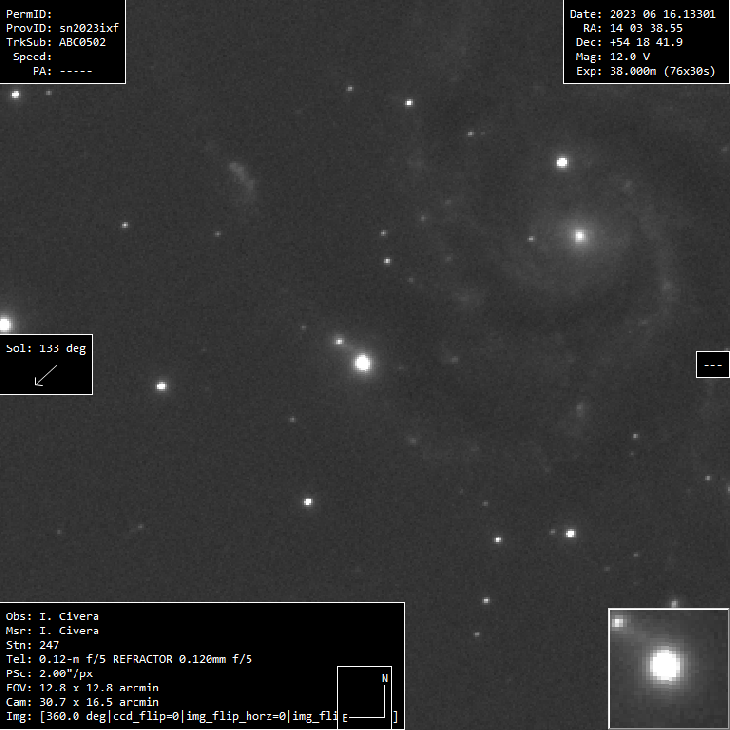Viewport: 730px width, 730px height.
Task: Select the RA 14 03 38.55 value
Action: [646, 28]
